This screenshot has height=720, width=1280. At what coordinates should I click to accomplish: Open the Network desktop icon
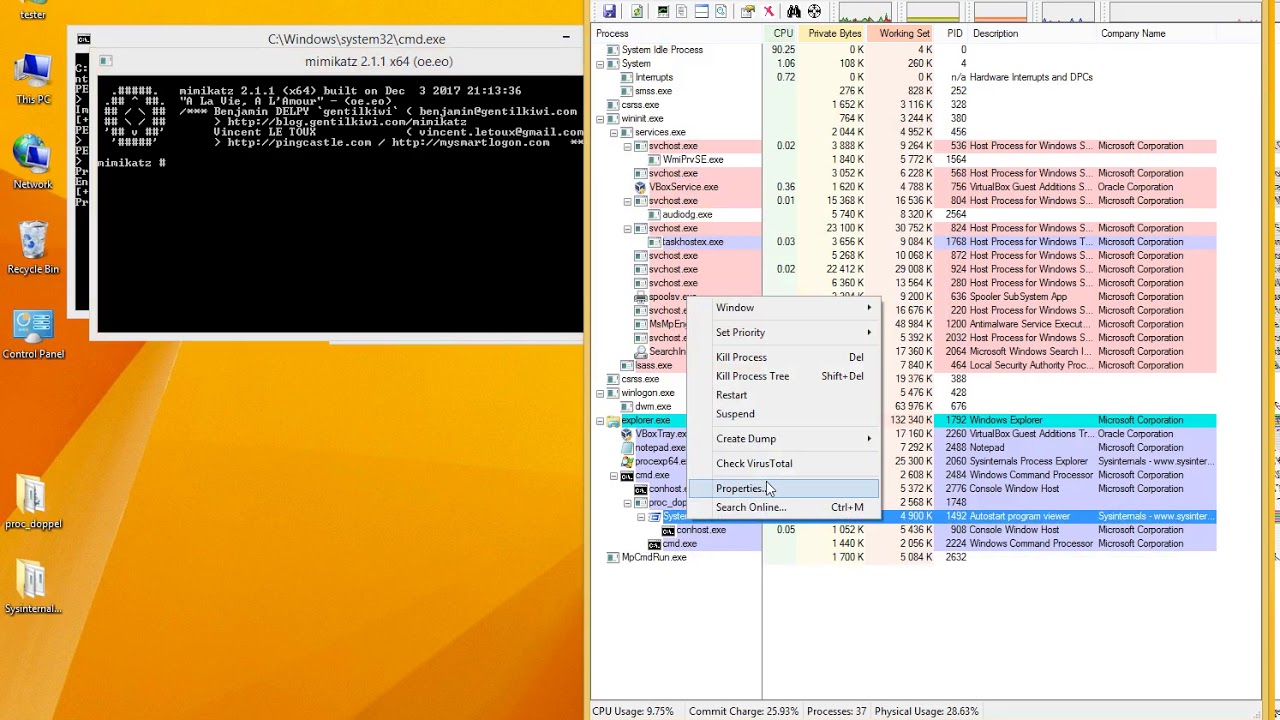(33, 163)
